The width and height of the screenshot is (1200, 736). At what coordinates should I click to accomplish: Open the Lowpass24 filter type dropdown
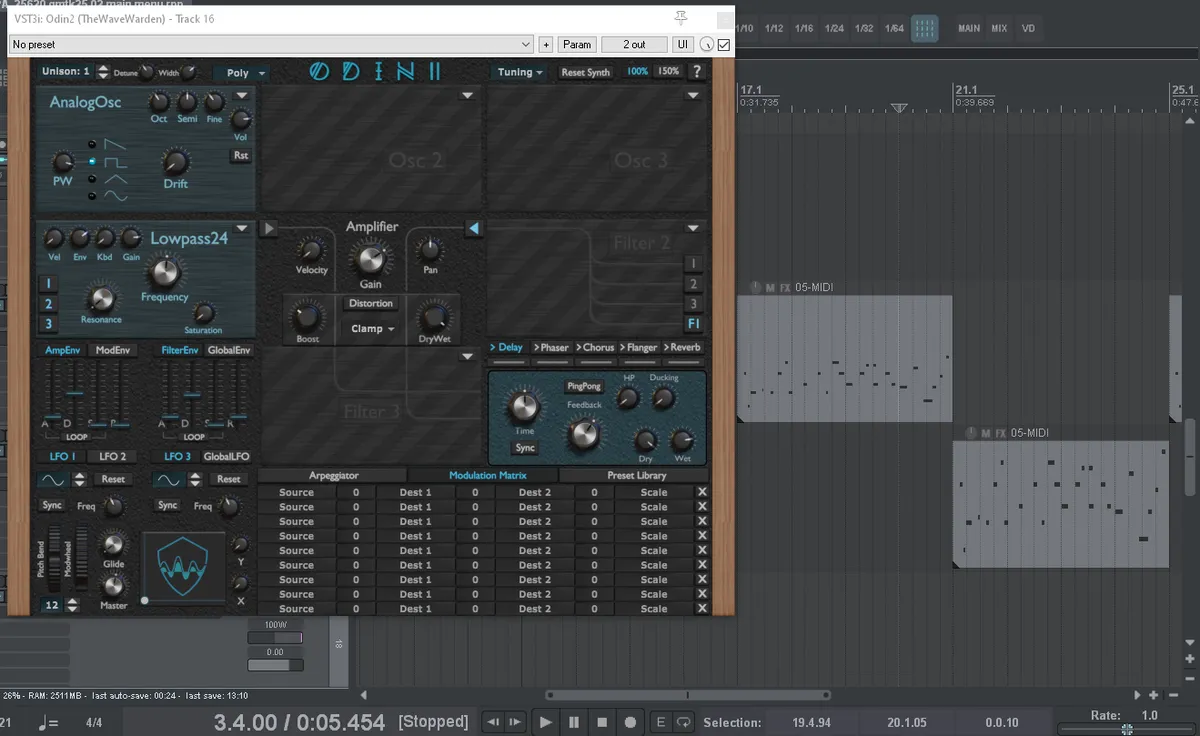tap(241, 229)
